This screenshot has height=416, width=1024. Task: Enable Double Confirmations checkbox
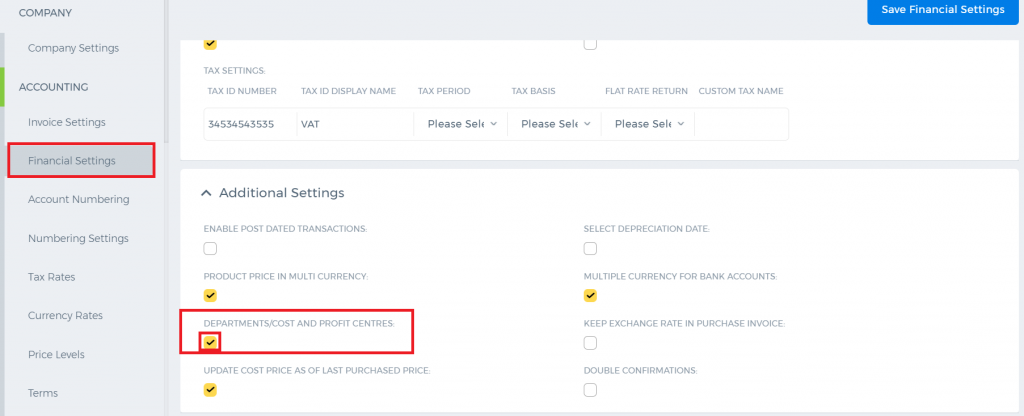[590, 390]
